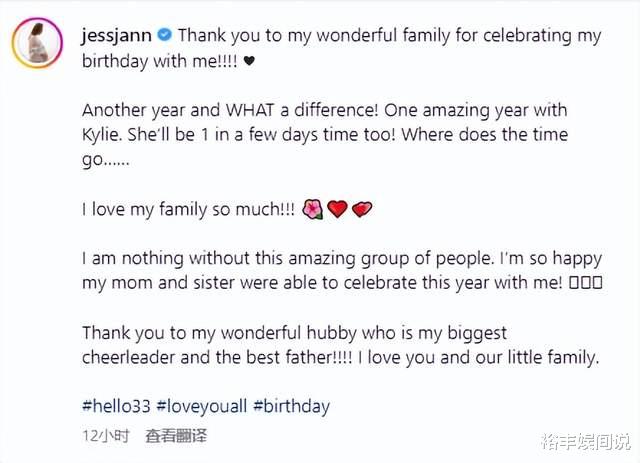Click the middle empty square emoji placeholder
This screenshot has width=640, height=463.
point(586,283)
